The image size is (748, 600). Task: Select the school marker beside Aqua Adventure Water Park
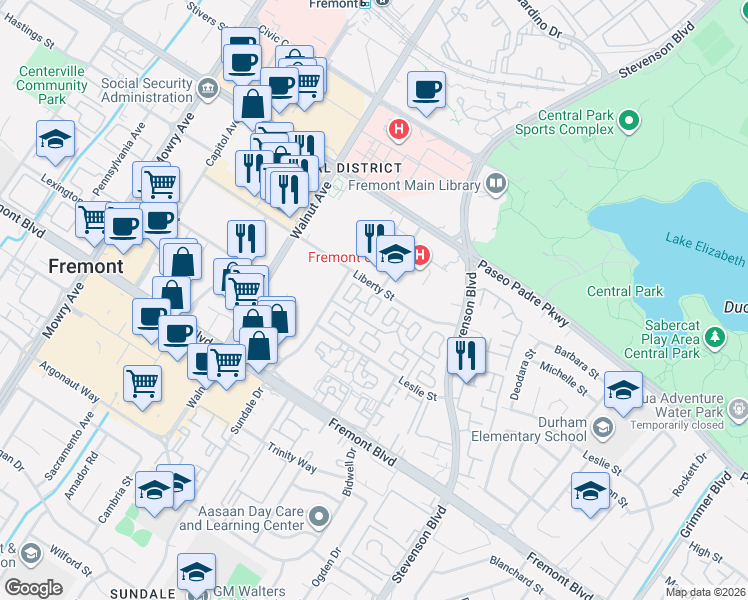point(623,391)
